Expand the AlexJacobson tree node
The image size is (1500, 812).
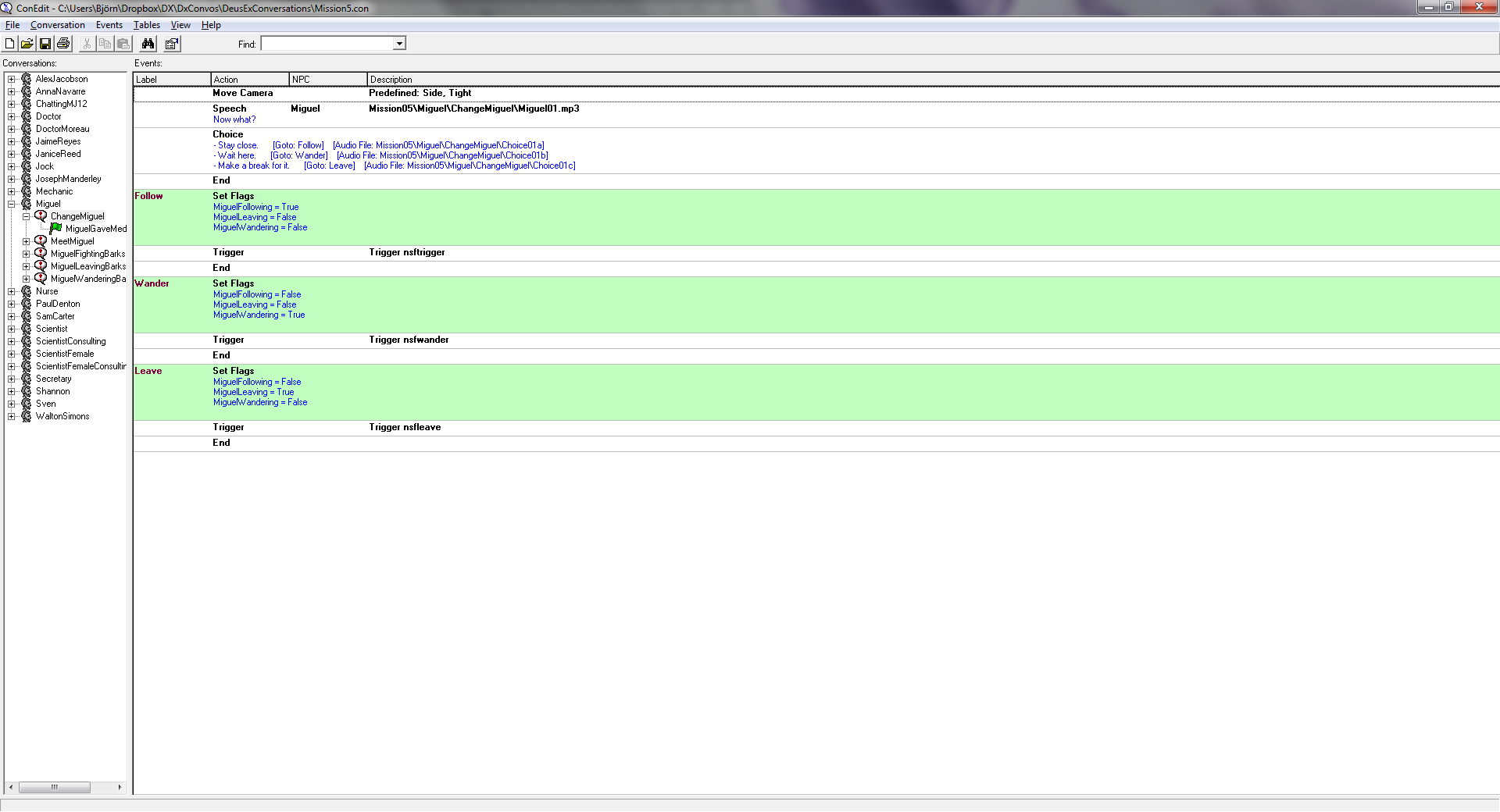[12, 79]
